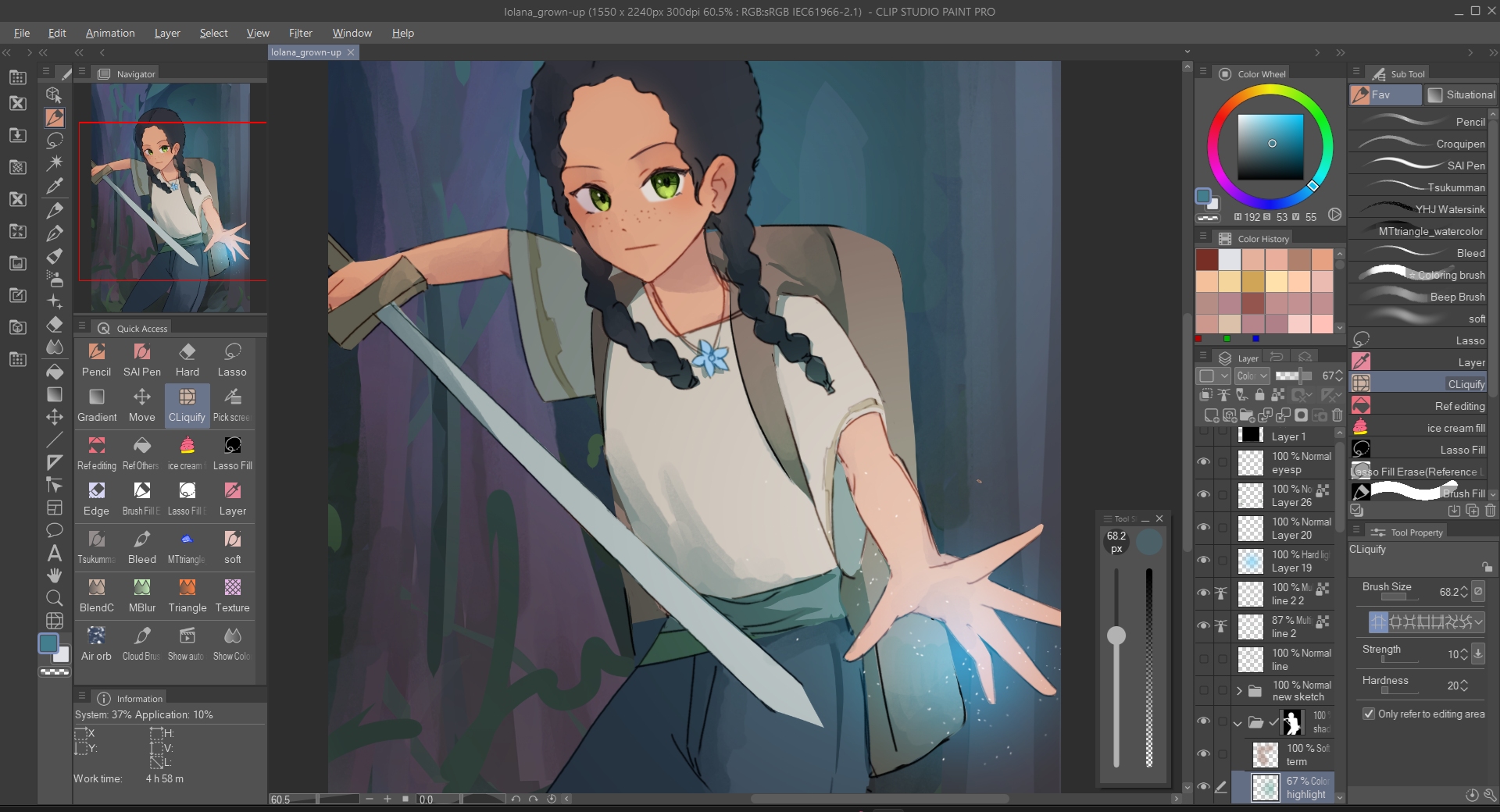The width and height of the screenshot is (1500, 812).
Task: Select the Hard eraser in Quick Access
Action: 187,359
